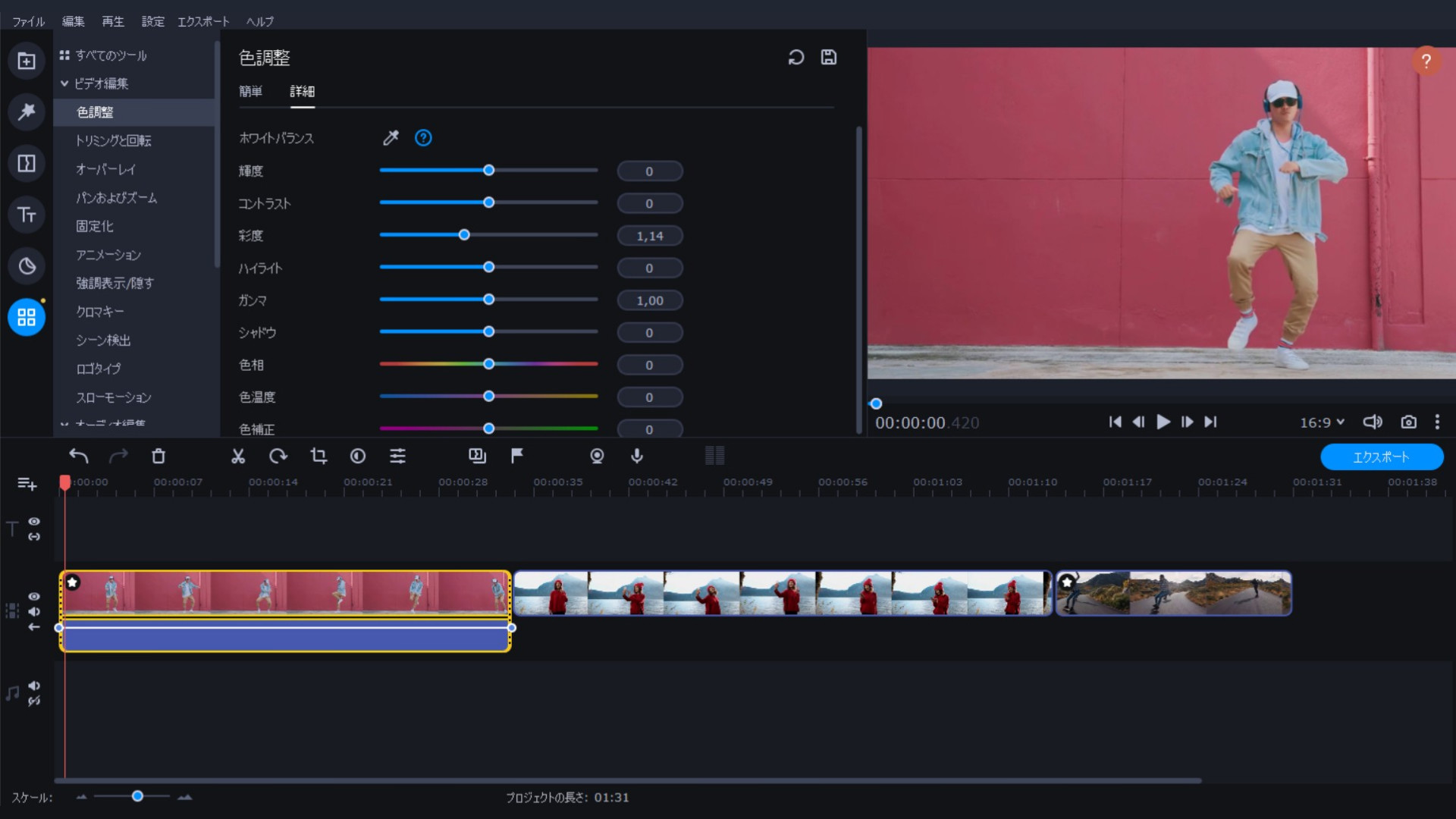The width and height of the screenshot is (1456, 819).
Task: Start webcam recording from the timeline toolbar
Action: coord(597,456)
